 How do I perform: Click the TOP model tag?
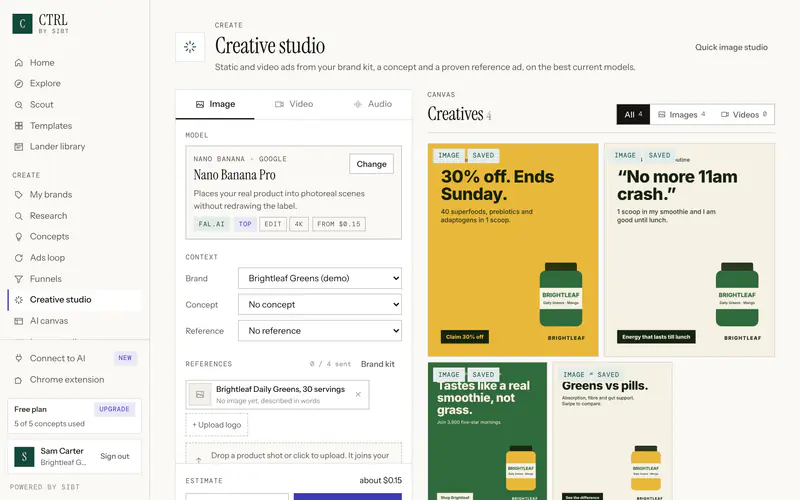245,224
